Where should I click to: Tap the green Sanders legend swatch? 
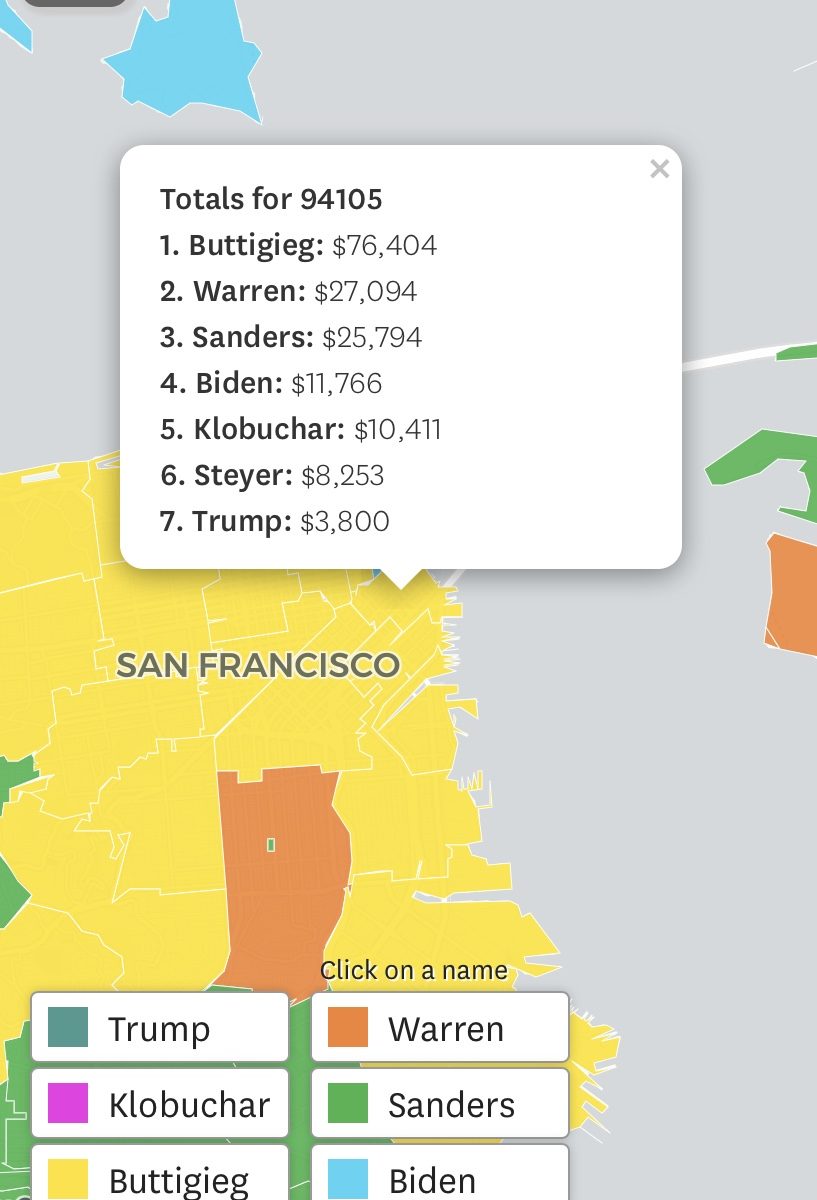pos(348,1103)
